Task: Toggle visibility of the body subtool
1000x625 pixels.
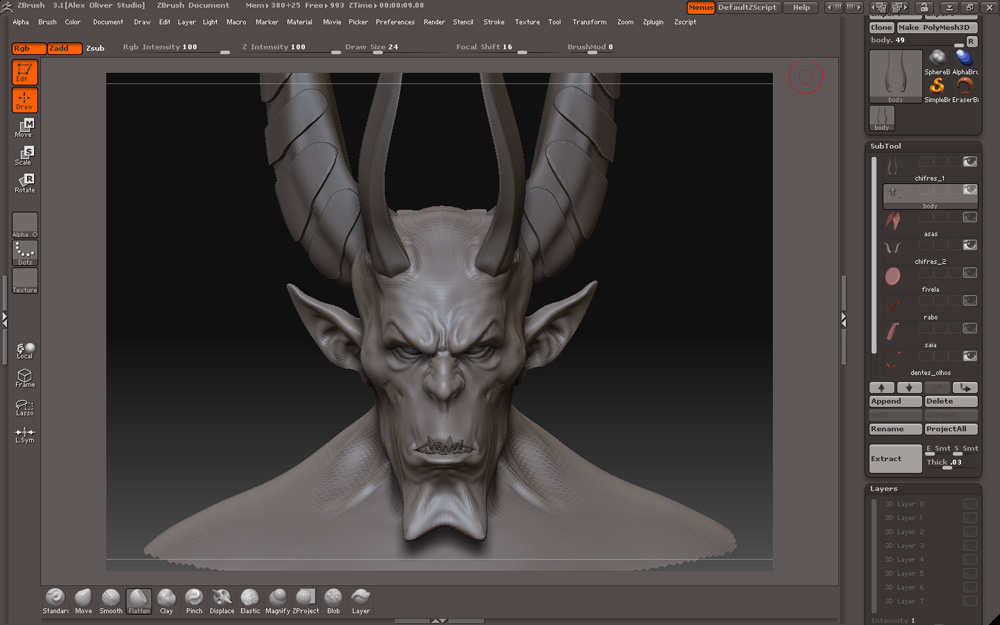Action: click(x=969, y=189)
